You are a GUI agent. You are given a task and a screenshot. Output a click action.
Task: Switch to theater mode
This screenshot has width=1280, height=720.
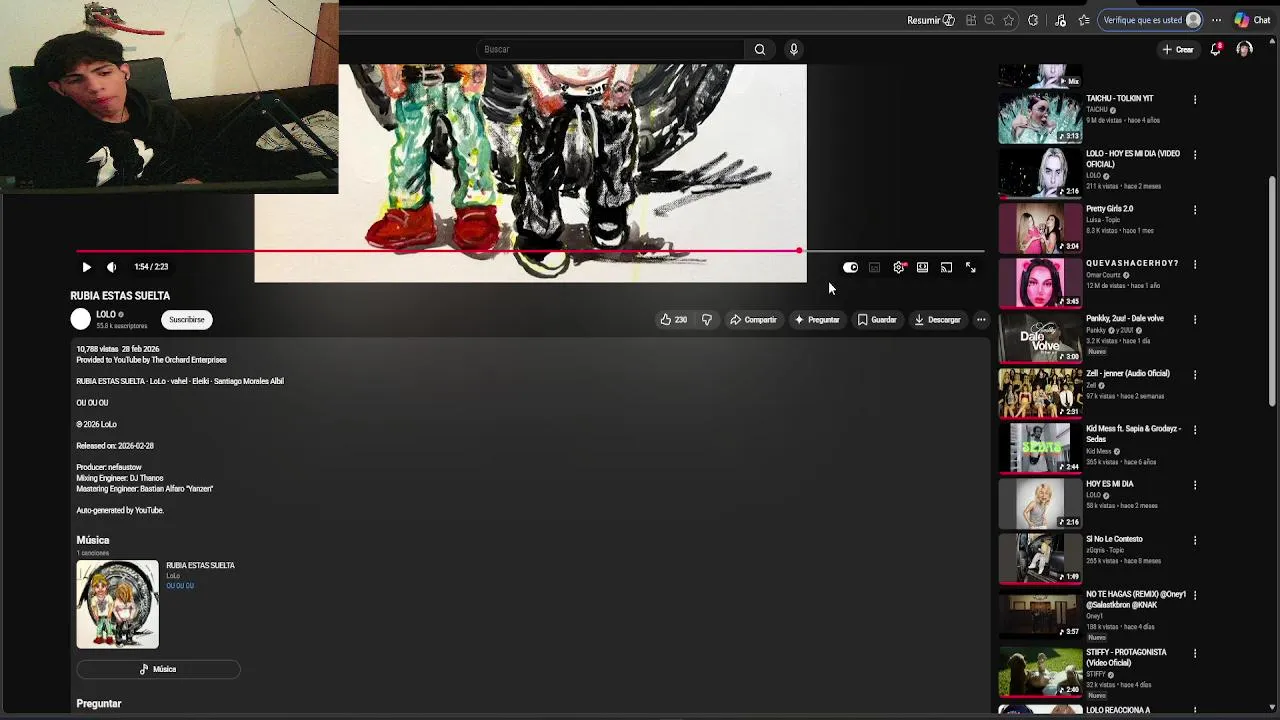922,267
